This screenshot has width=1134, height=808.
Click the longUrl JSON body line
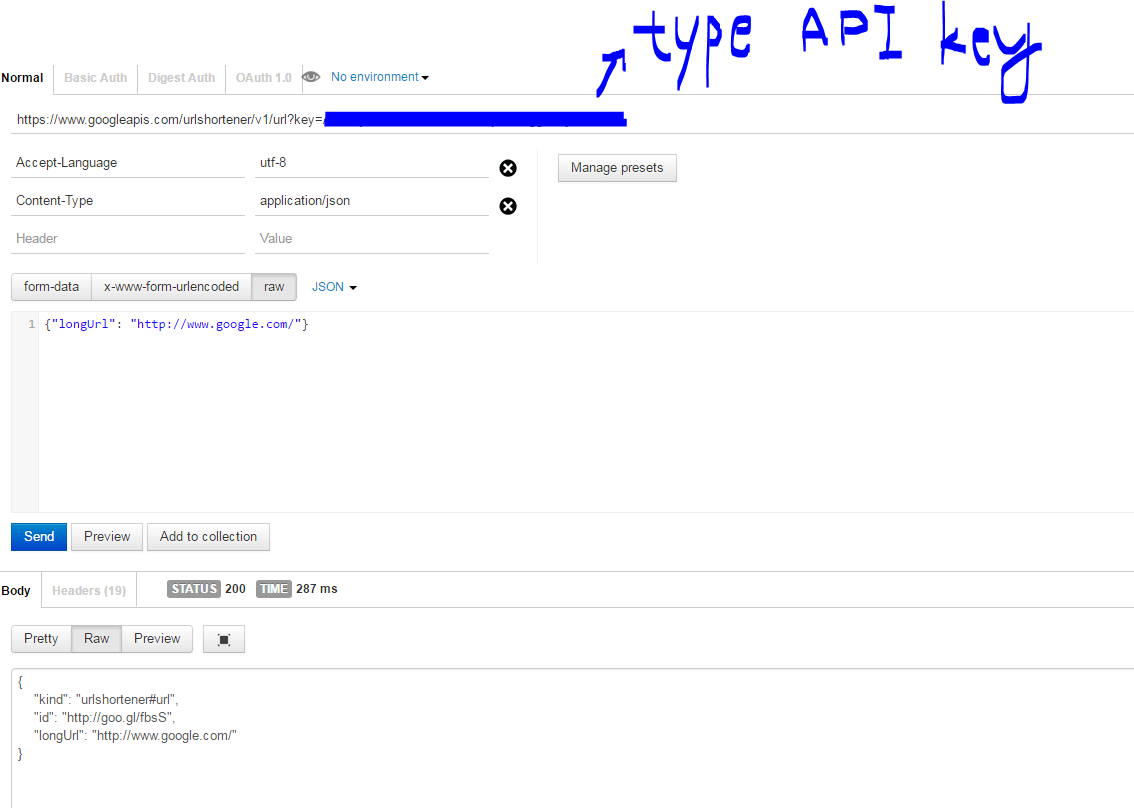tap(176, 325)
